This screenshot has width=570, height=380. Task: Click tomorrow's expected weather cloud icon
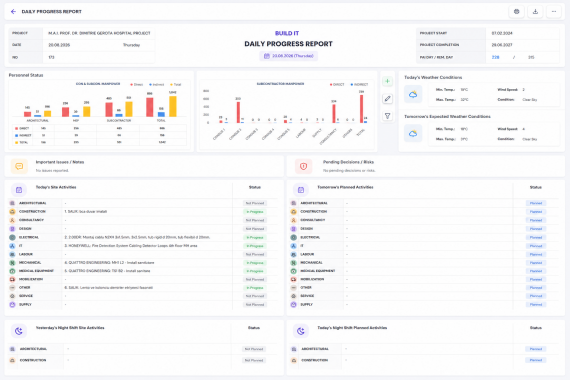[x=413, y=134]
